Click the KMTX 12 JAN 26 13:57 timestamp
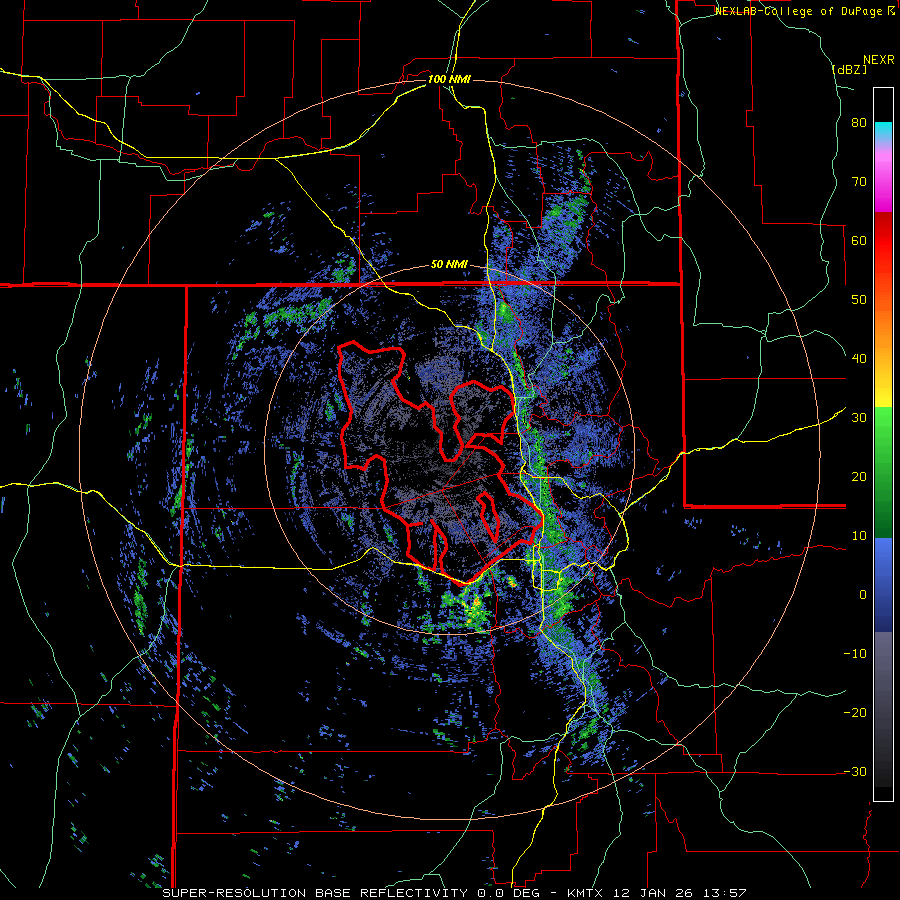Screen dimensions: 900x900 click(x=656, y=893)
